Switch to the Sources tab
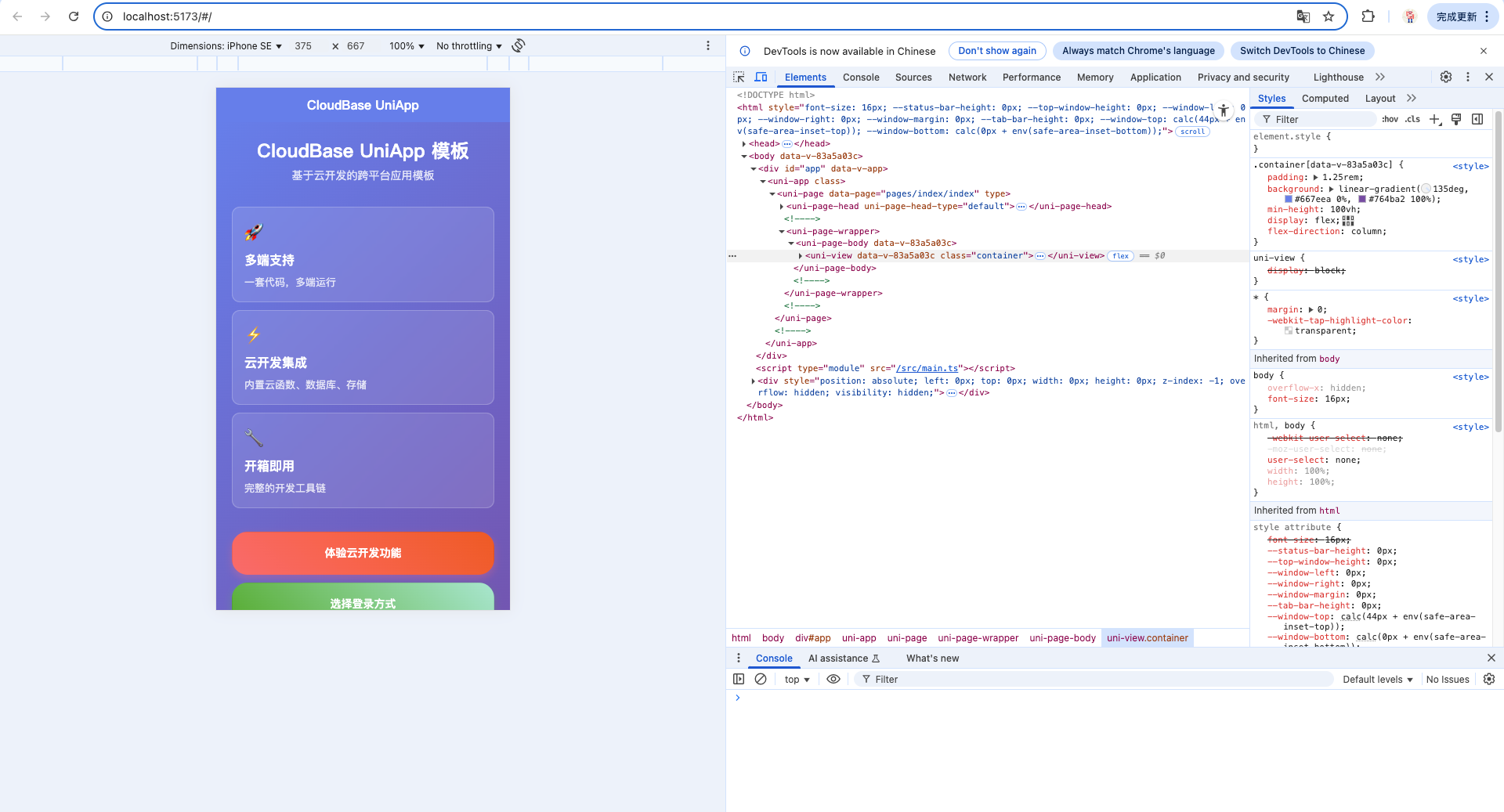The image size is (1504, 812). pyautogui.click(x=913, y=77)
